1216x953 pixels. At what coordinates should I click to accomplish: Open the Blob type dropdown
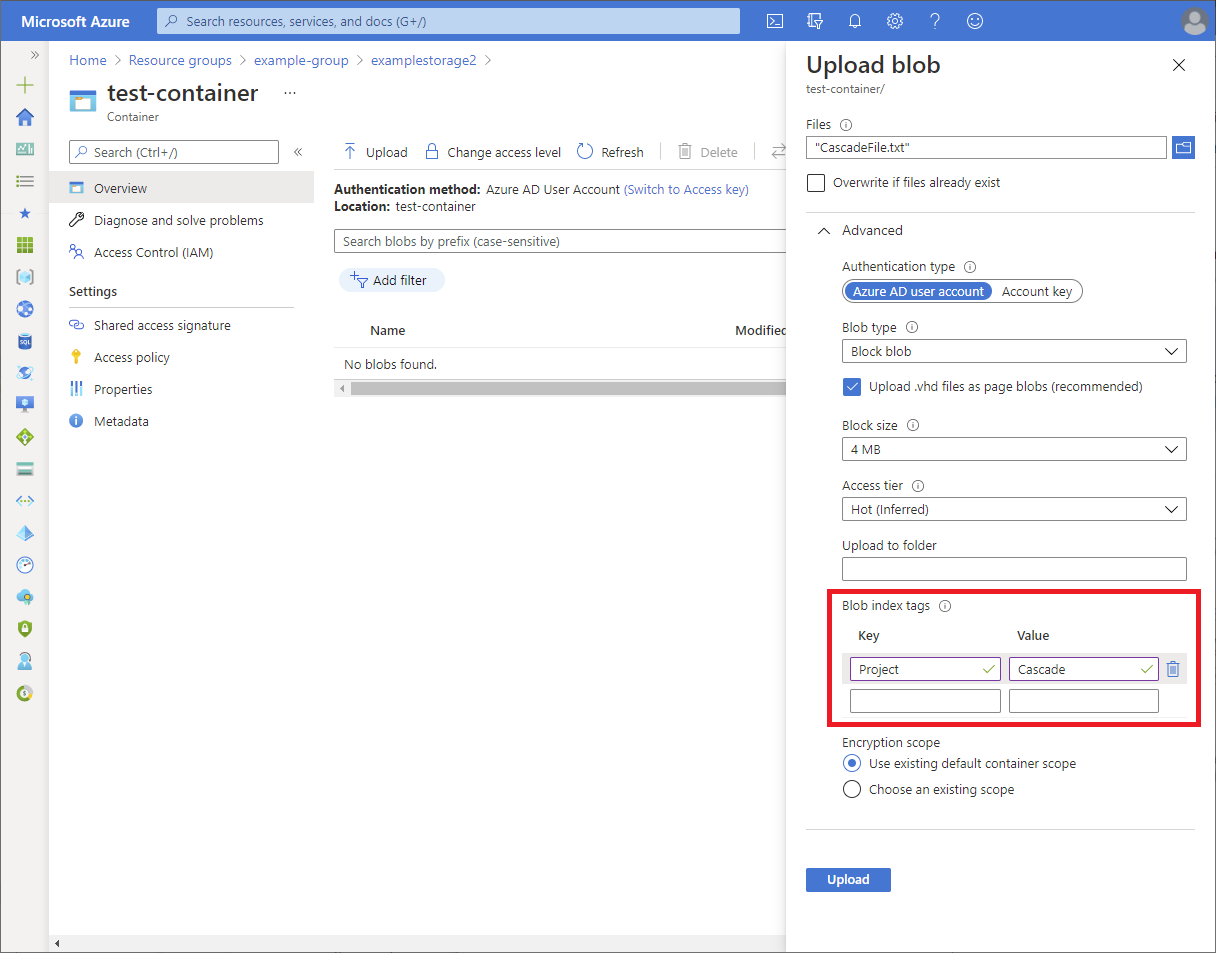pos(1014,351)
